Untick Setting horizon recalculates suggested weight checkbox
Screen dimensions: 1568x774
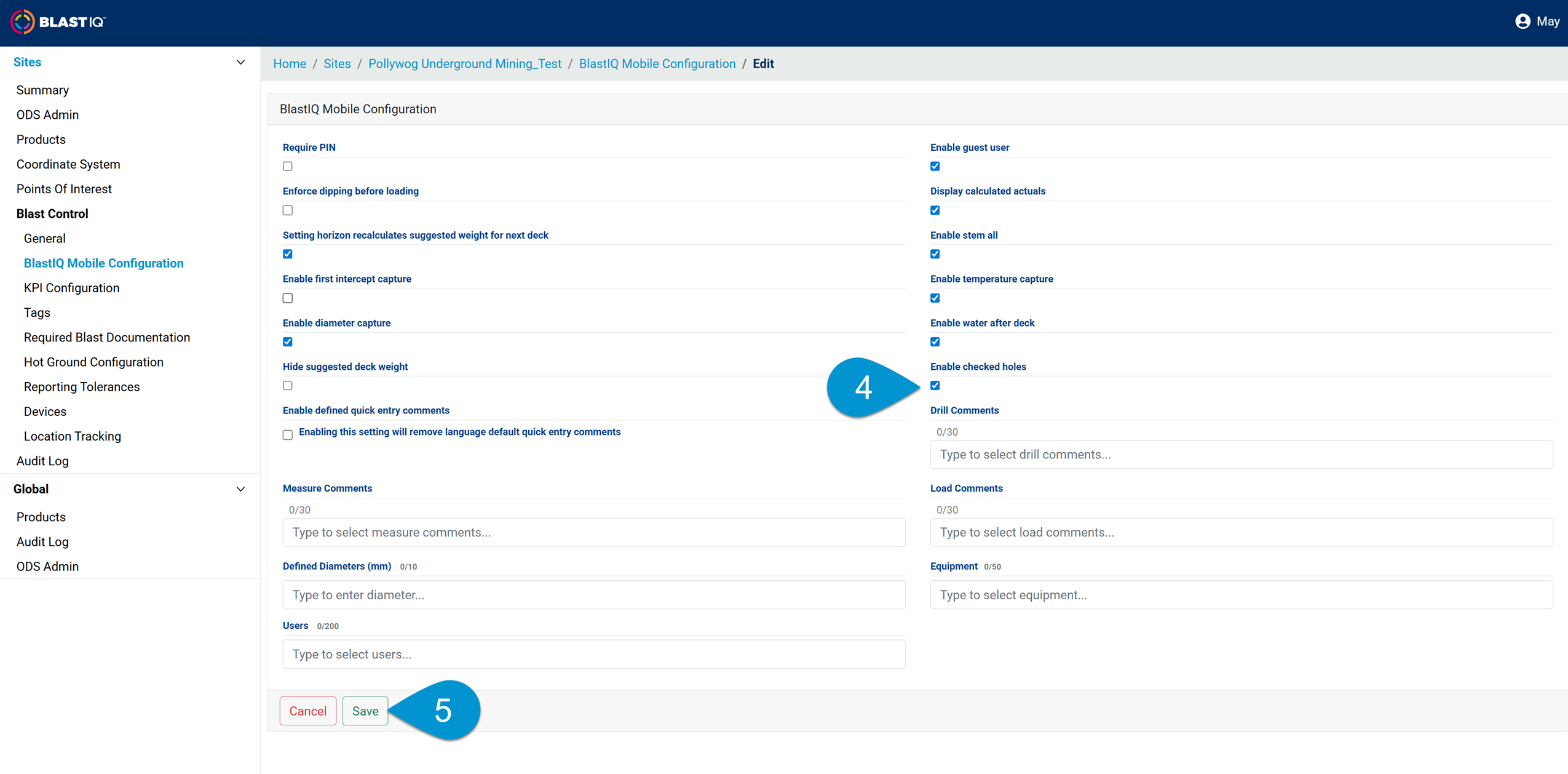tap(288, 254)
